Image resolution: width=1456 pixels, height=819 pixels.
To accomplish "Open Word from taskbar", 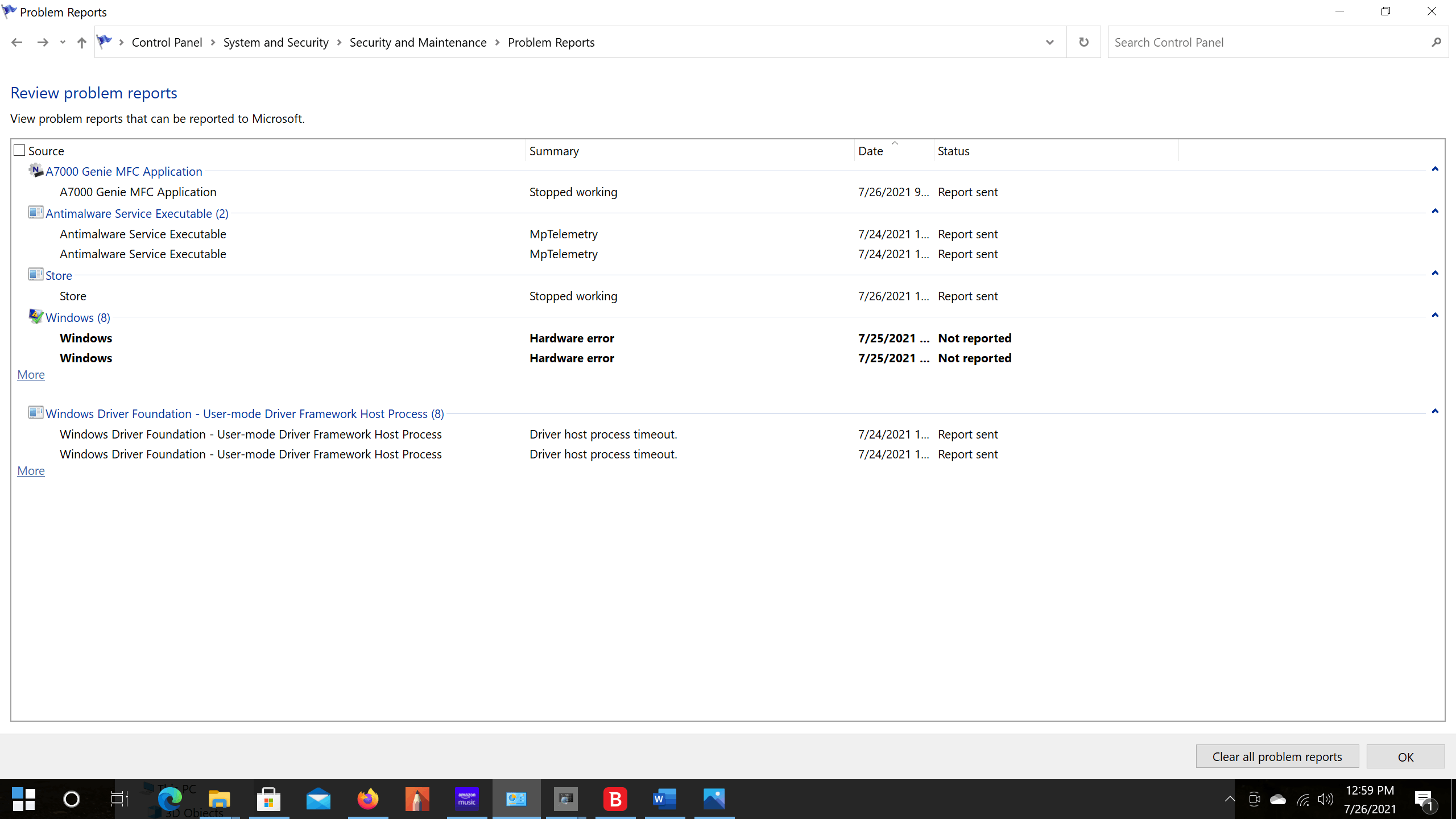I will coord(665,799).
